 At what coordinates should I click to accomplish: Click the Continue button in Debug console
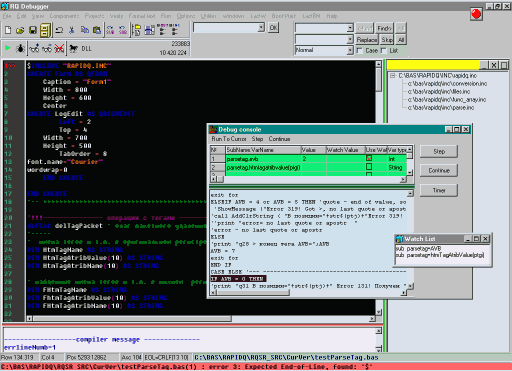[439, 170]
